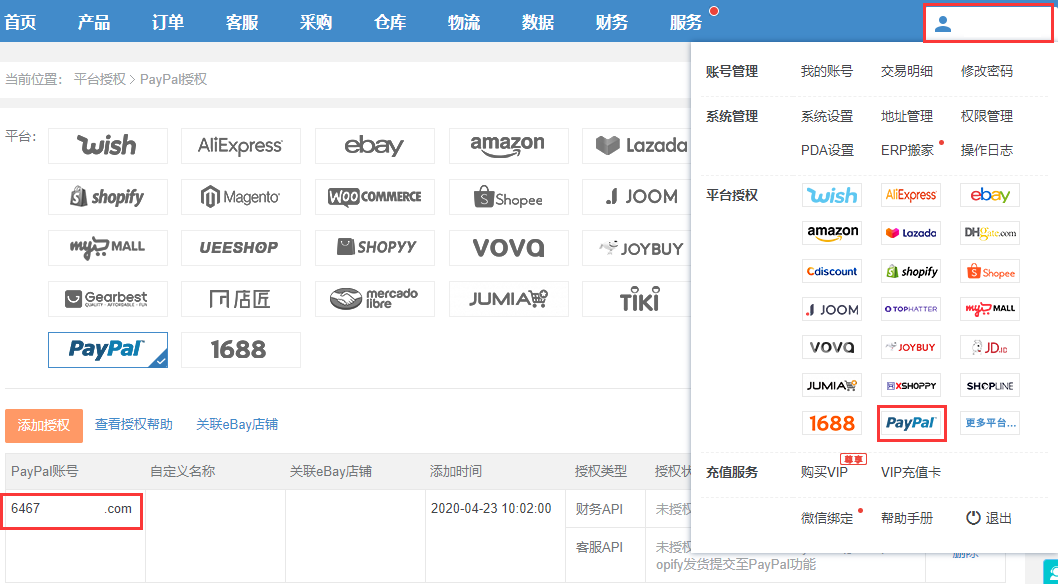Open JD.ID authorization in dropdown panel
1058x584 pixels.
point(990,347)
